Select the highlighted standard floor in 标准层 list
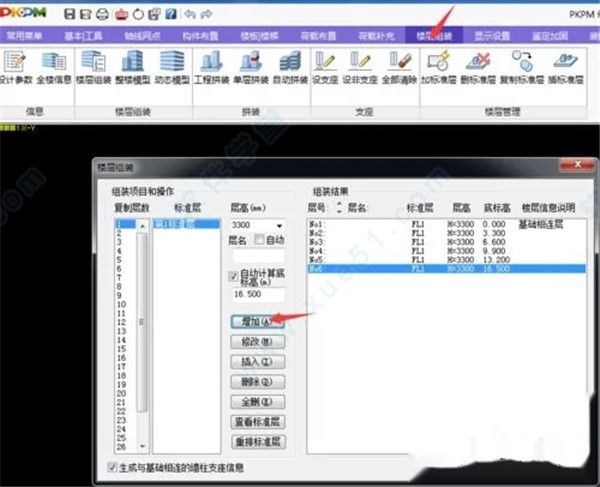The height and width of the screenshot is (487, 600). click(187, 224)
